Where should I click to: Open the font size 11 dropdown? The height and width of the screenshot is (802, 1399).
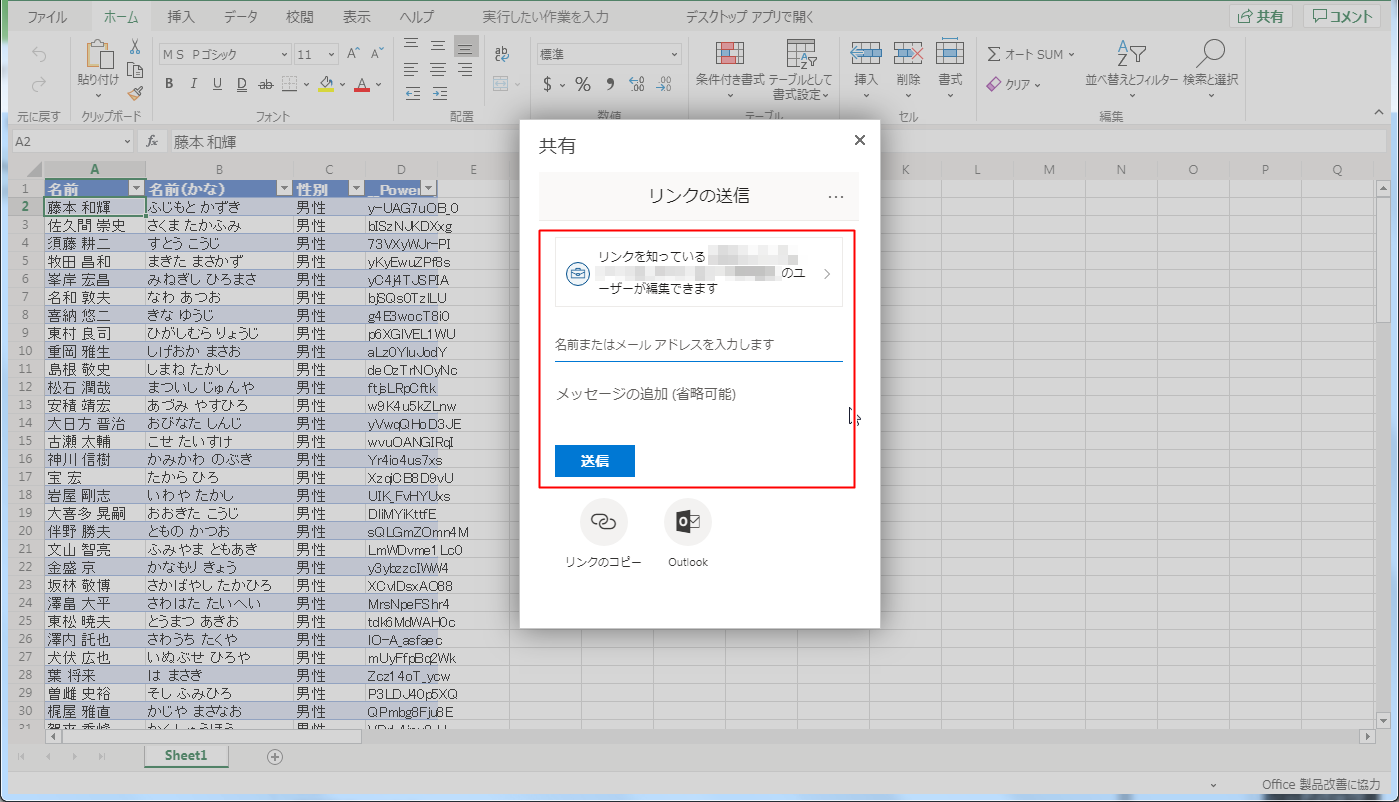(333, 55)
